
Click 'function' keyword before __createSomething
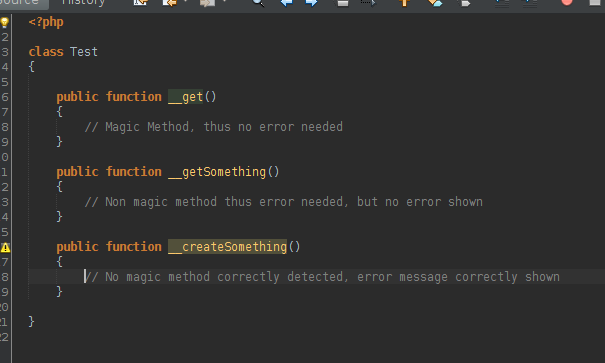pos(134,247)
